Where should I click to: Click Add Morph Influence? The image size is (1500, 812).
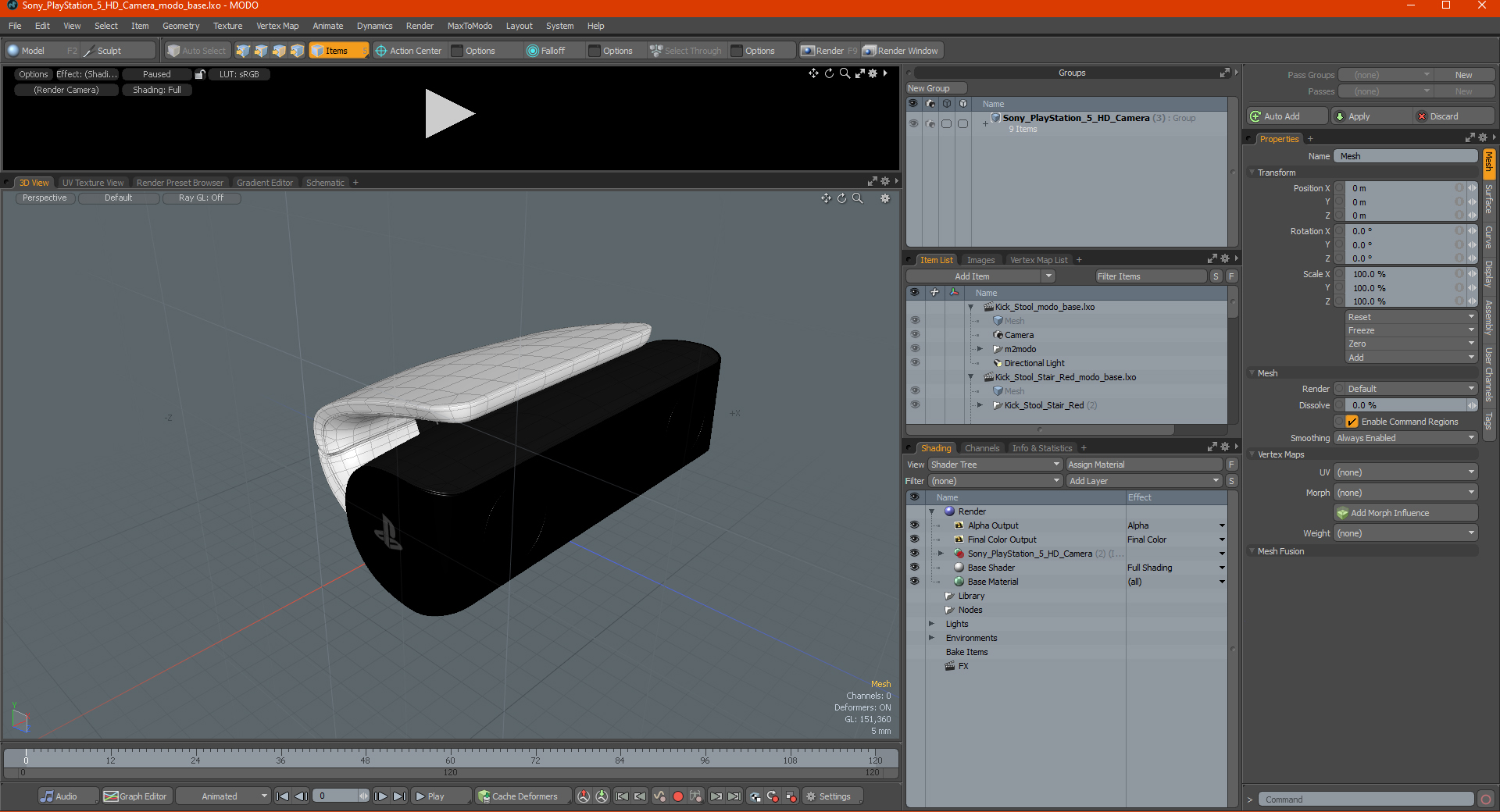coord(1405,513)
